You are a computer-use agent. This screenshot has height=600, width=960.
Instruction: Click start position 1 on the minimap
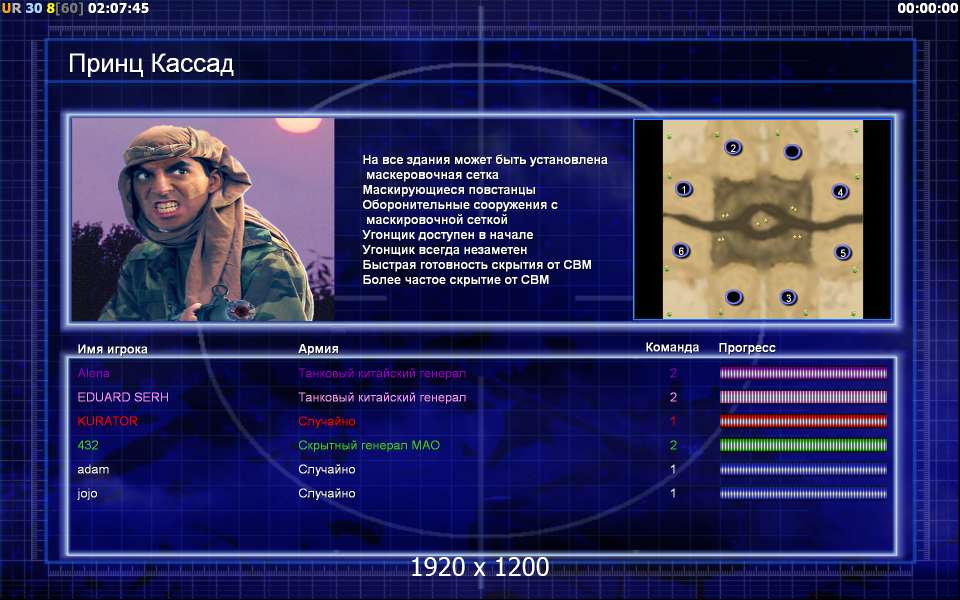click(x=684, y=189)
